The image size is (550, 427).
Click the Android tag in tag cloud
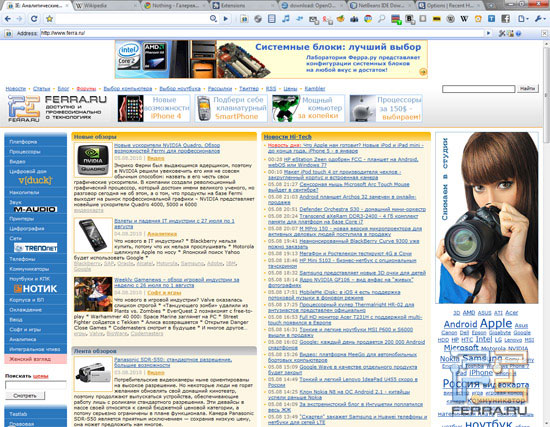click(460, 324)
